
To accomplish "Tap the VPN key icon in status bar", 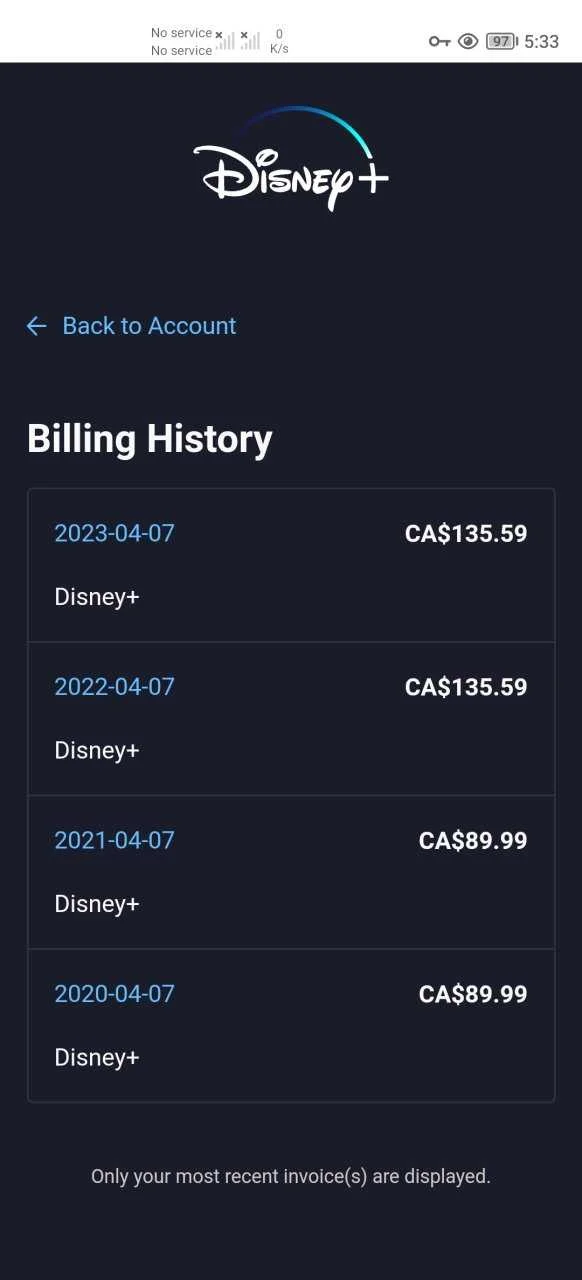I will pyautogui.click(x=440, y=41).
